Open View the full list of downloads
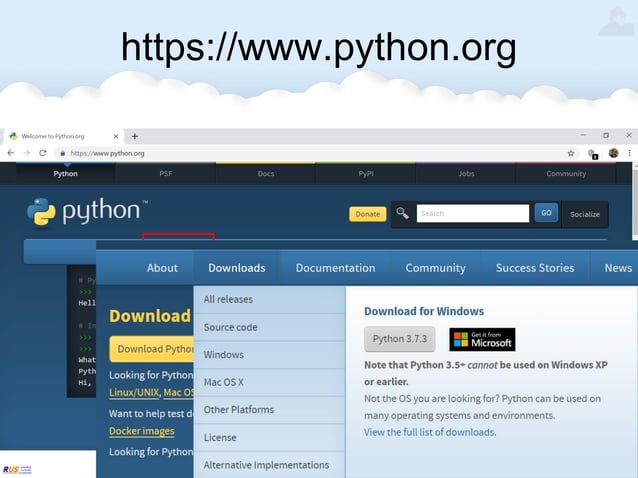Screen dimensions: 638x478 tap(430, 432)
